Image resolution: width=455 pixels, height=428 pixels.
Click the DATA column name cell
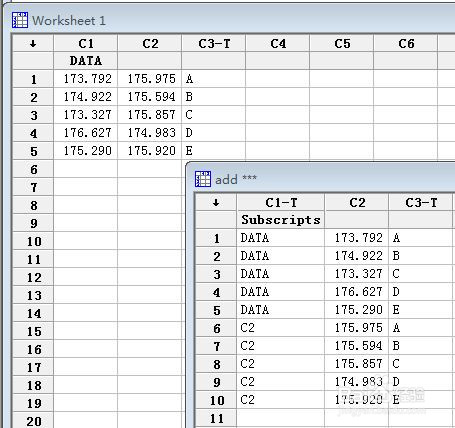(x=86, y=61)
